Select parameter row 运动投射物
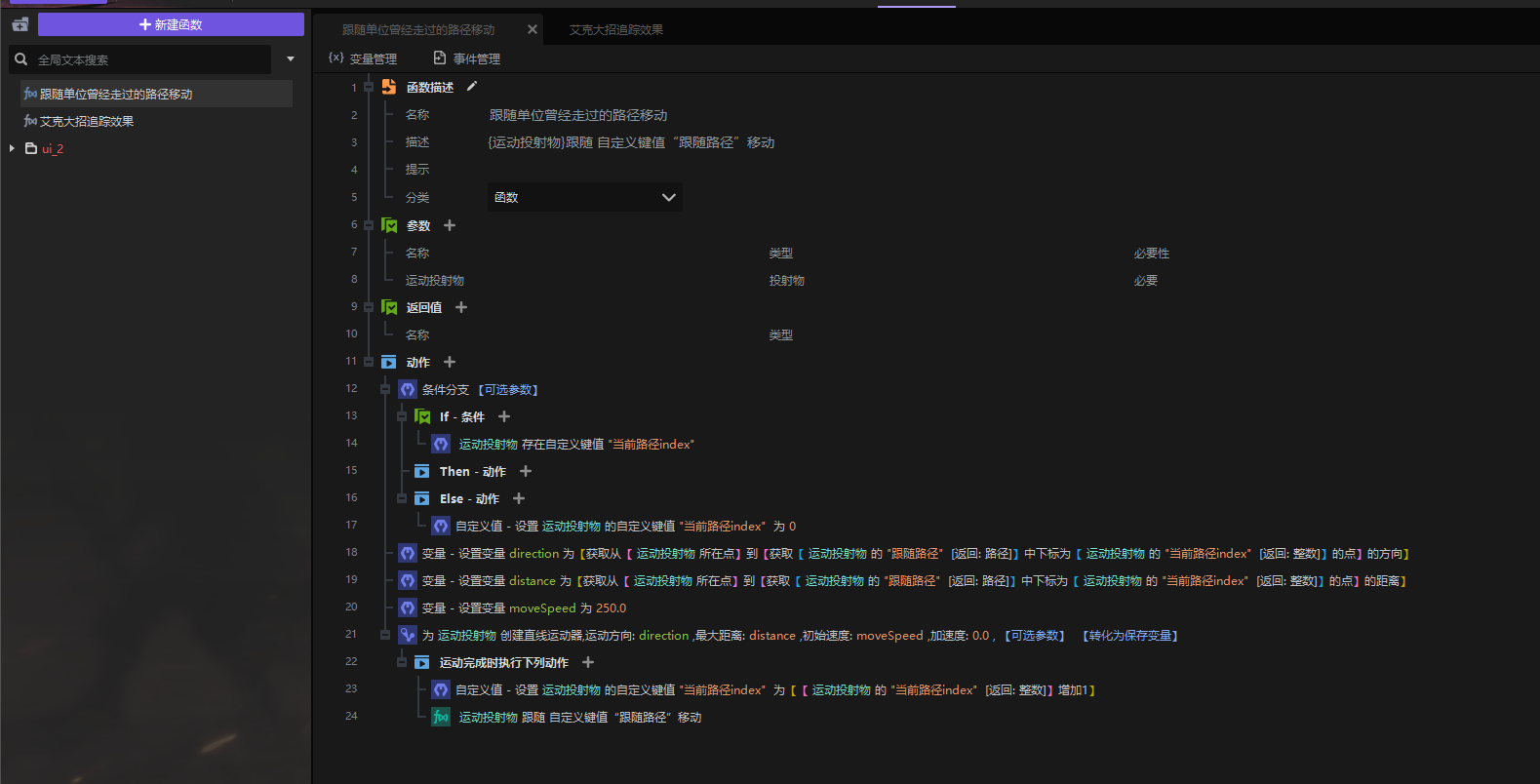Viewport: 1540px width, 784px height. pyautogui.click(x=435, y=280)
